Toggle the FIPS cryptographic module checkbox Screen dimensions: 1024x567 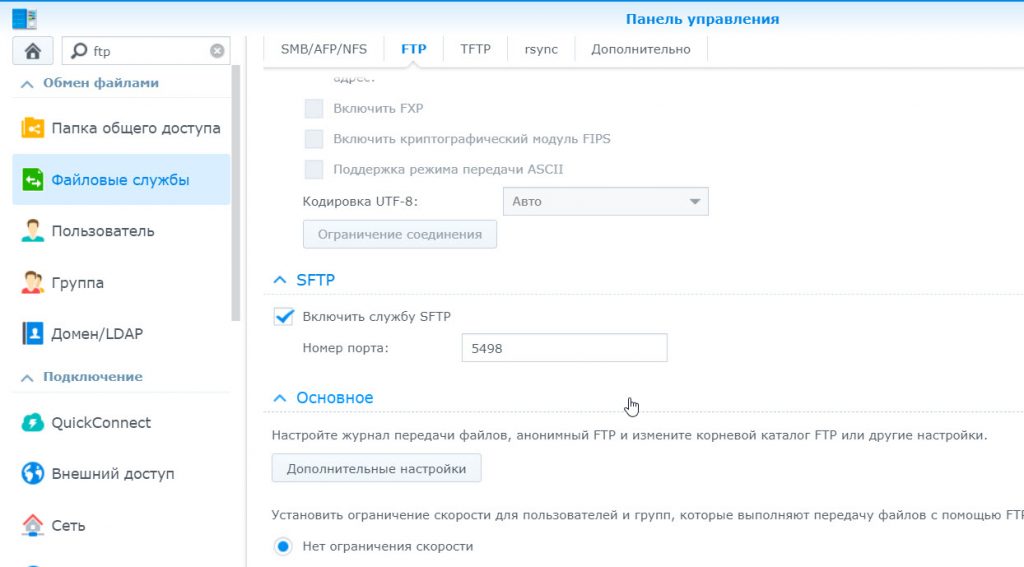tap(313, 138)
